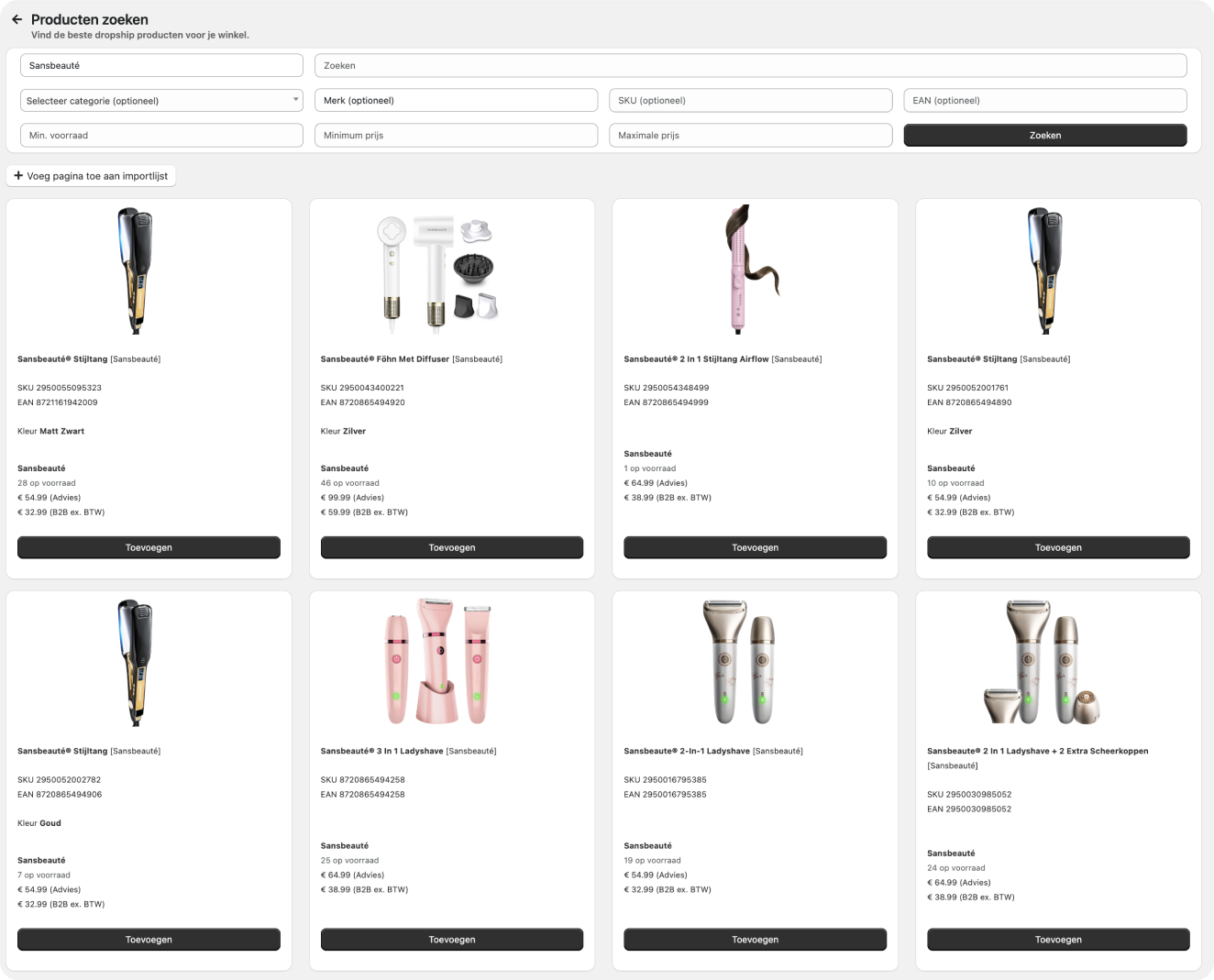Add 3 In 1 Ladyshave via Toevoegen
This screenshot has width=1214, height=980.
[452, 940]
